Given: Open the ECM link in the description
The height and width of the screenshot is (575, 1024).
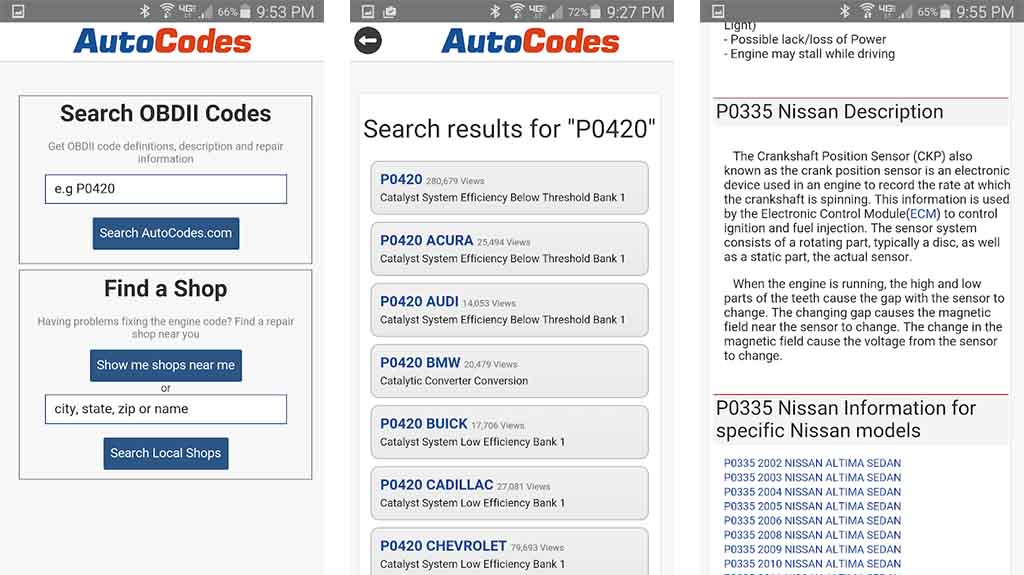Looking at the screenshot, I should pos(923,214).
